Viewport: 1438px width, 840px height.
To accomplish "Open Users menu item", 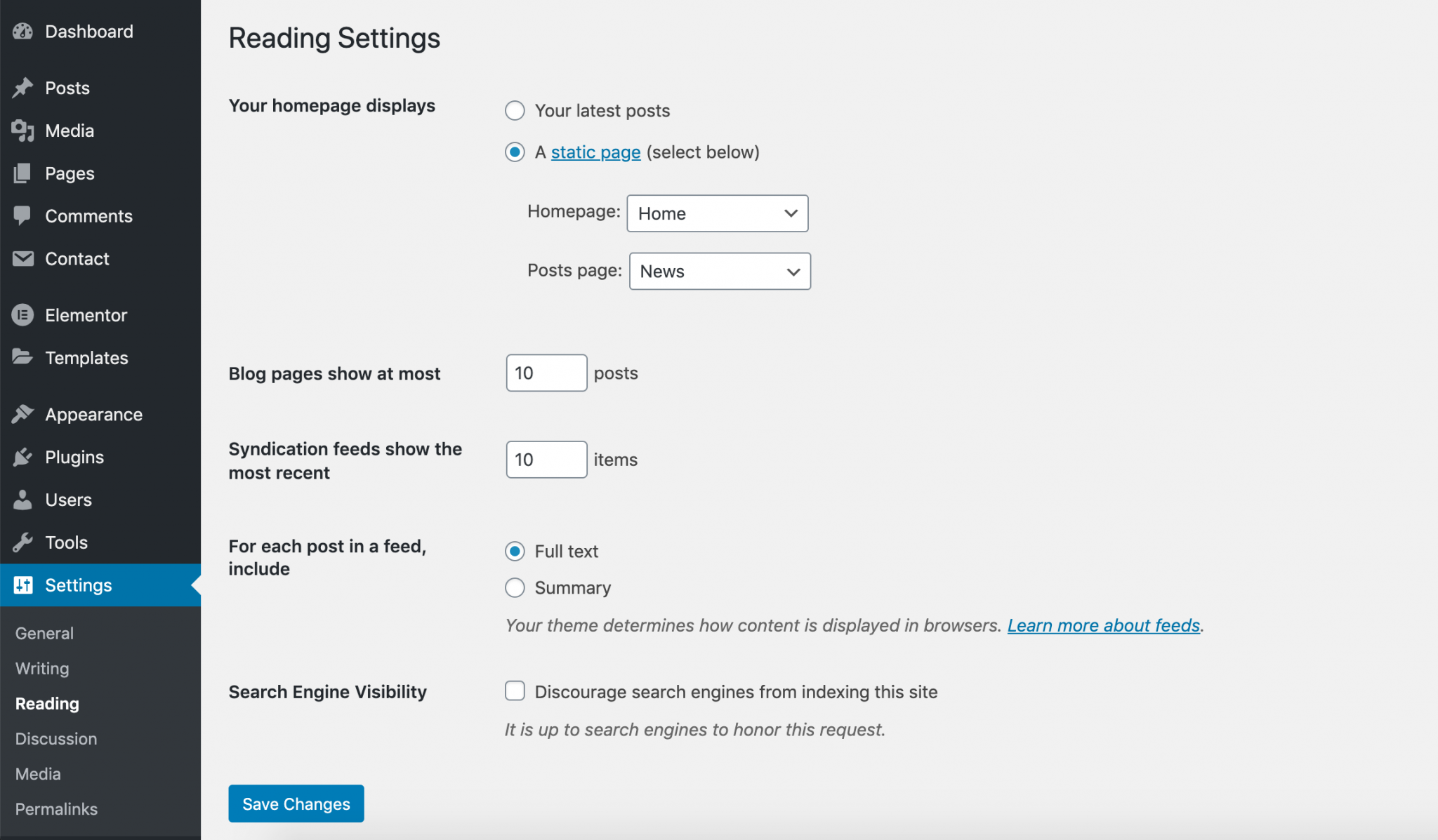I will point(100,500).
